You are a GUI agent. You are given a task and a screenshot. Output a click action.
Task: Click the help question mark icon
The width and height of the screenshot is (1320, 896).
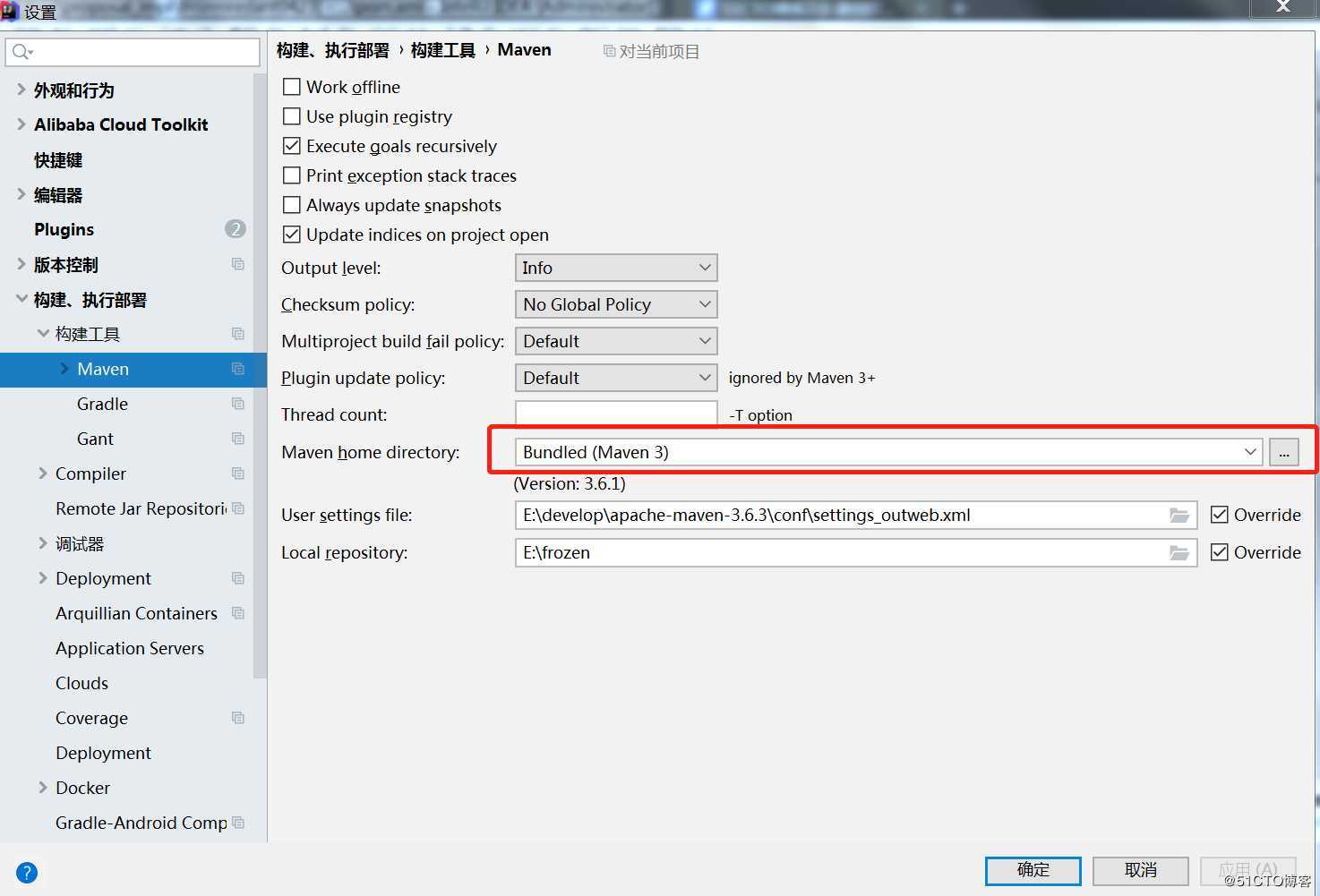click(x=27, y=872)
